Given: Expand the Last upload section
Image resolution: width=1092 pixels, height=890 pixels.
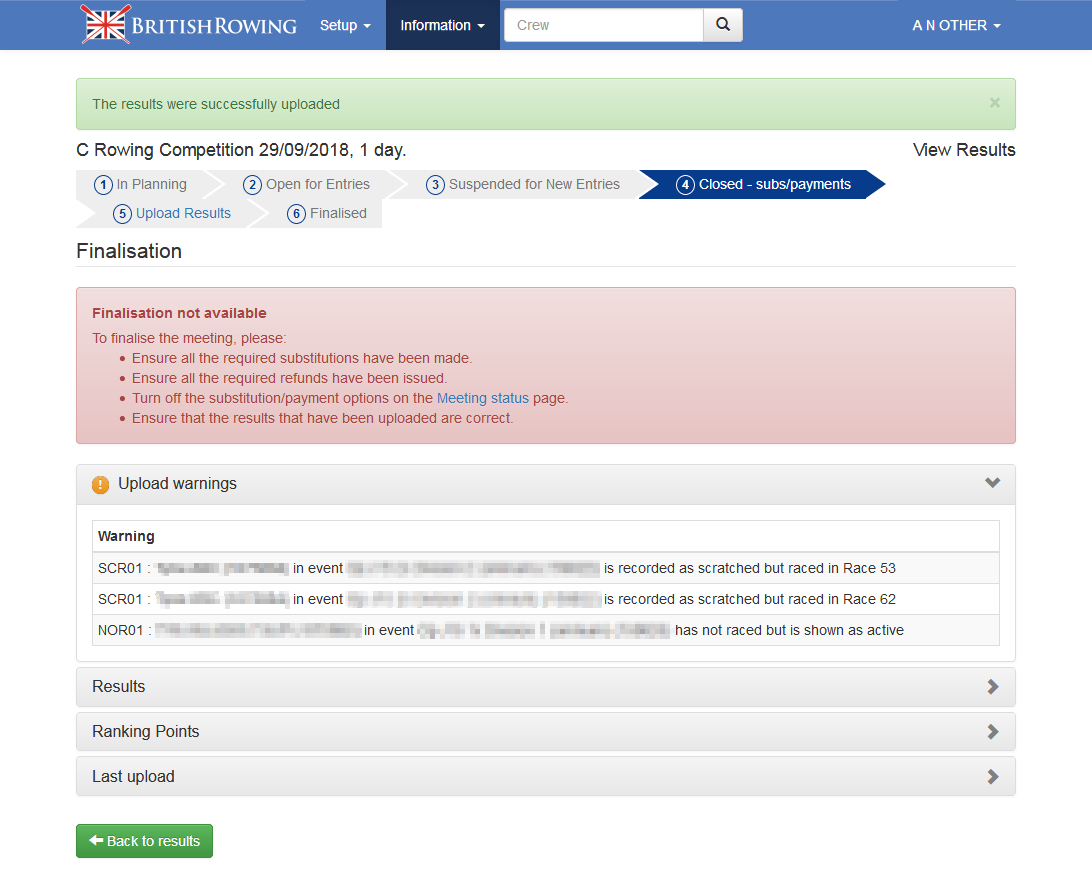Looking at the screenshot, I should [x=545, y=777].
